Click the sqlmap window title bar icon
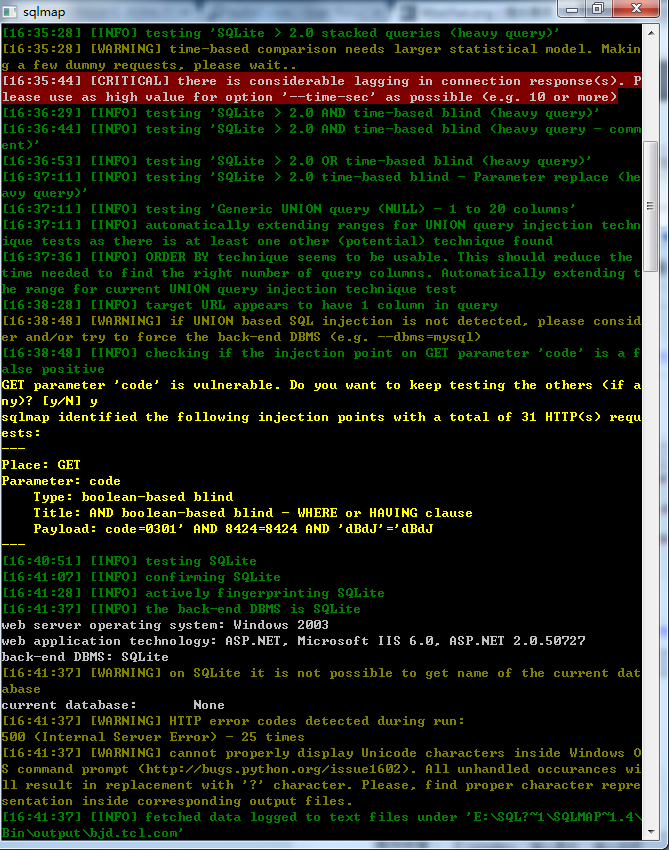 (10, 11)
